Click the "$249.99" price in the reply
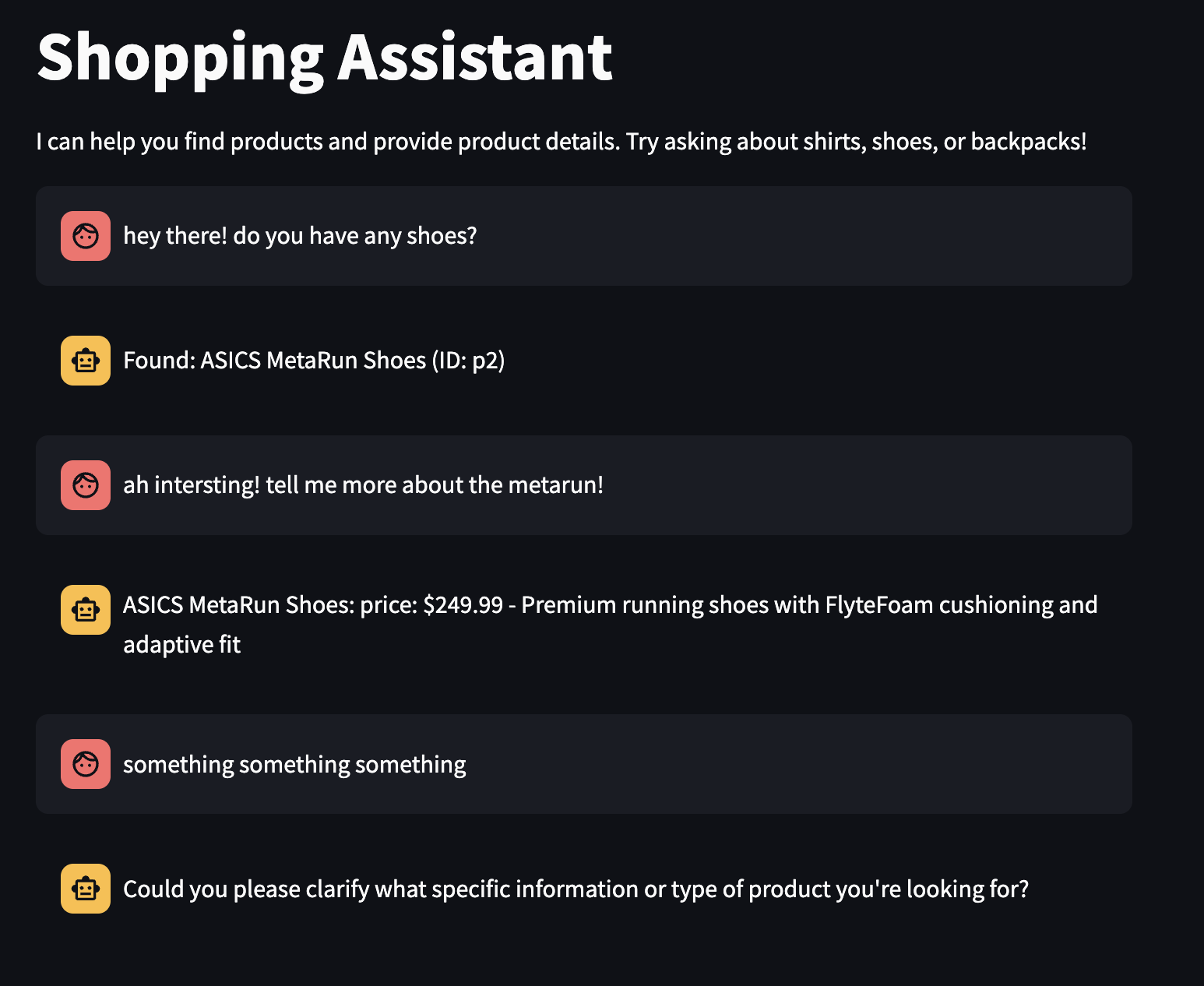The width and height of the screenshot is (1204, 986). pyautogui.click(x=463, y=605)
